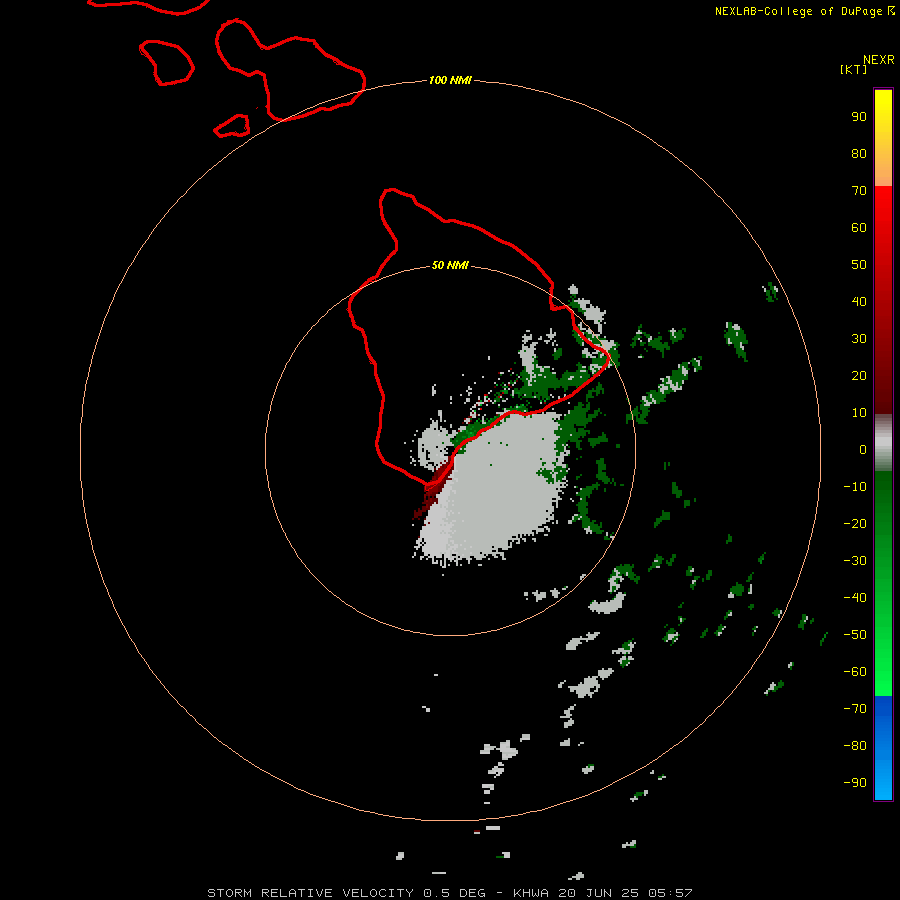Select the 50 NMI range ring label
The width and height of the screenshot is (900, 900).
click(x=450, y=265)
